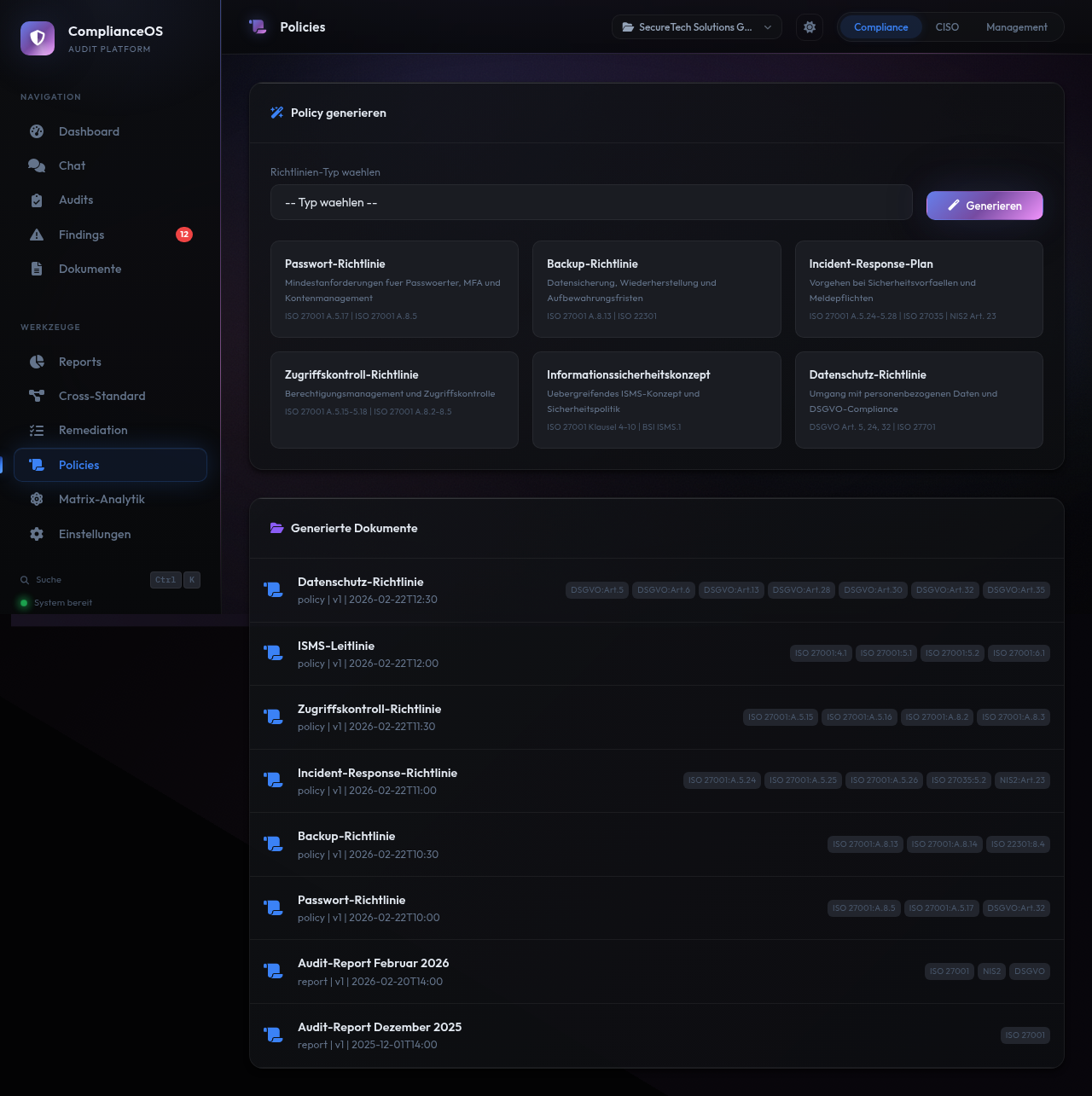Select the Compliance view mode
Screen dimensions: 1092x1096
point(880,27)
